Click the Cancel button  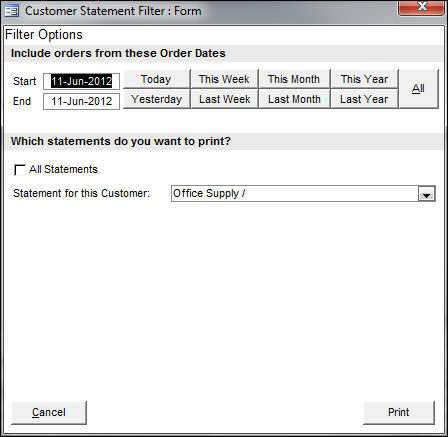49,413
